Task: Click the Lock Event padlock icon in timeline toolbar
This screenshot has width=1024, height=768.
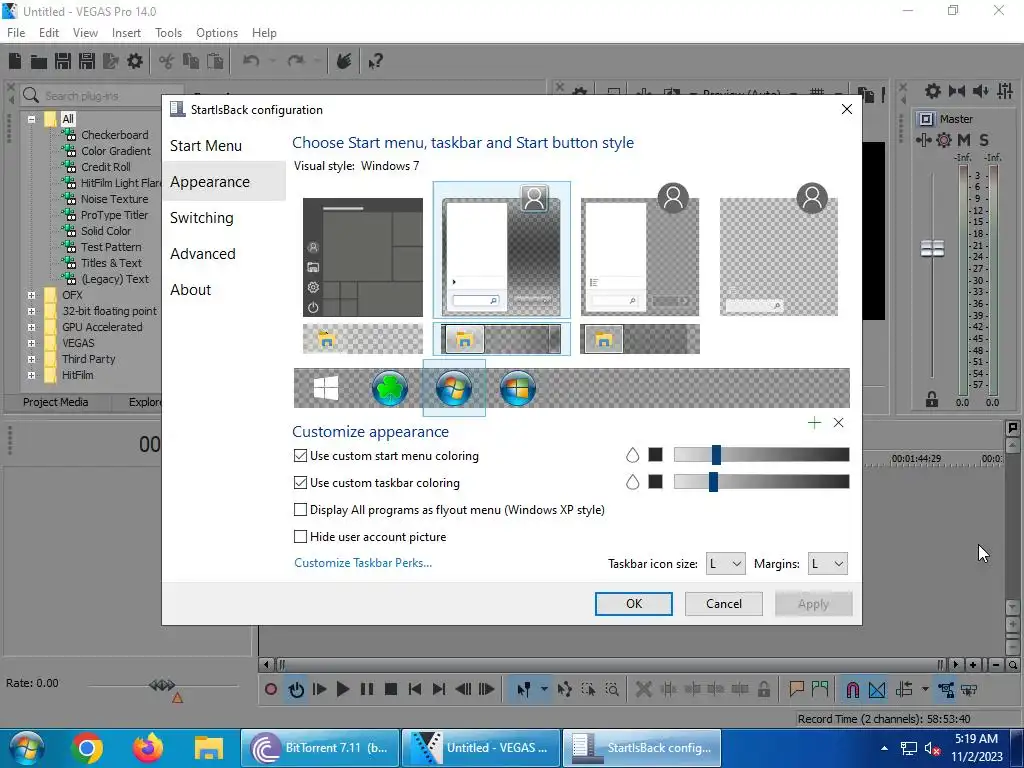Action: tap(763, 689)
